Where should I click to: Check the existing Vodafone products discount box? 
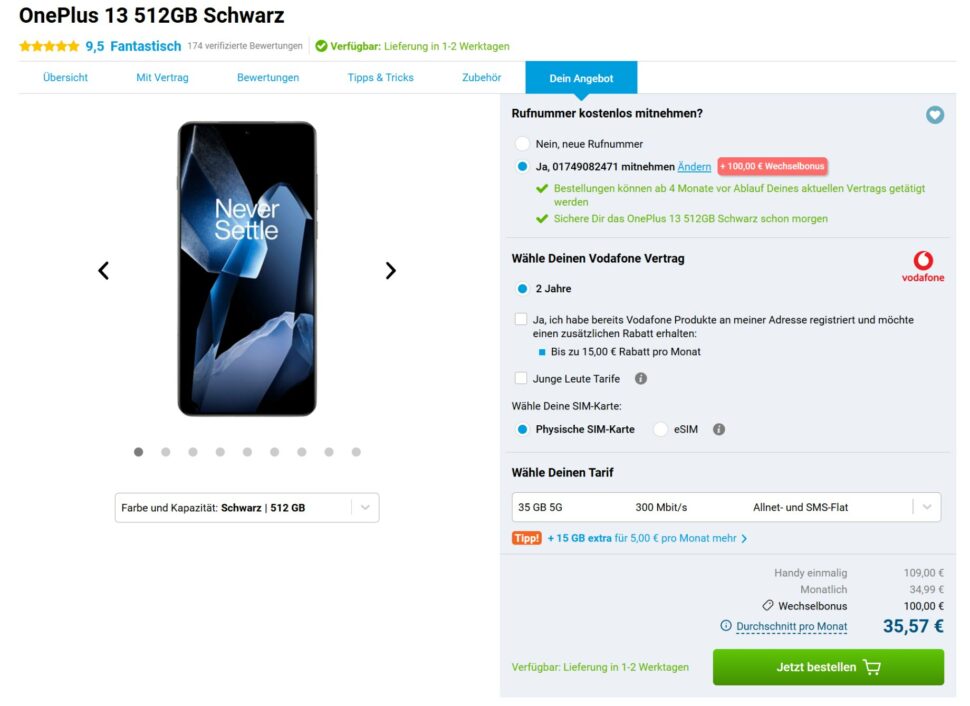[520, 320]
